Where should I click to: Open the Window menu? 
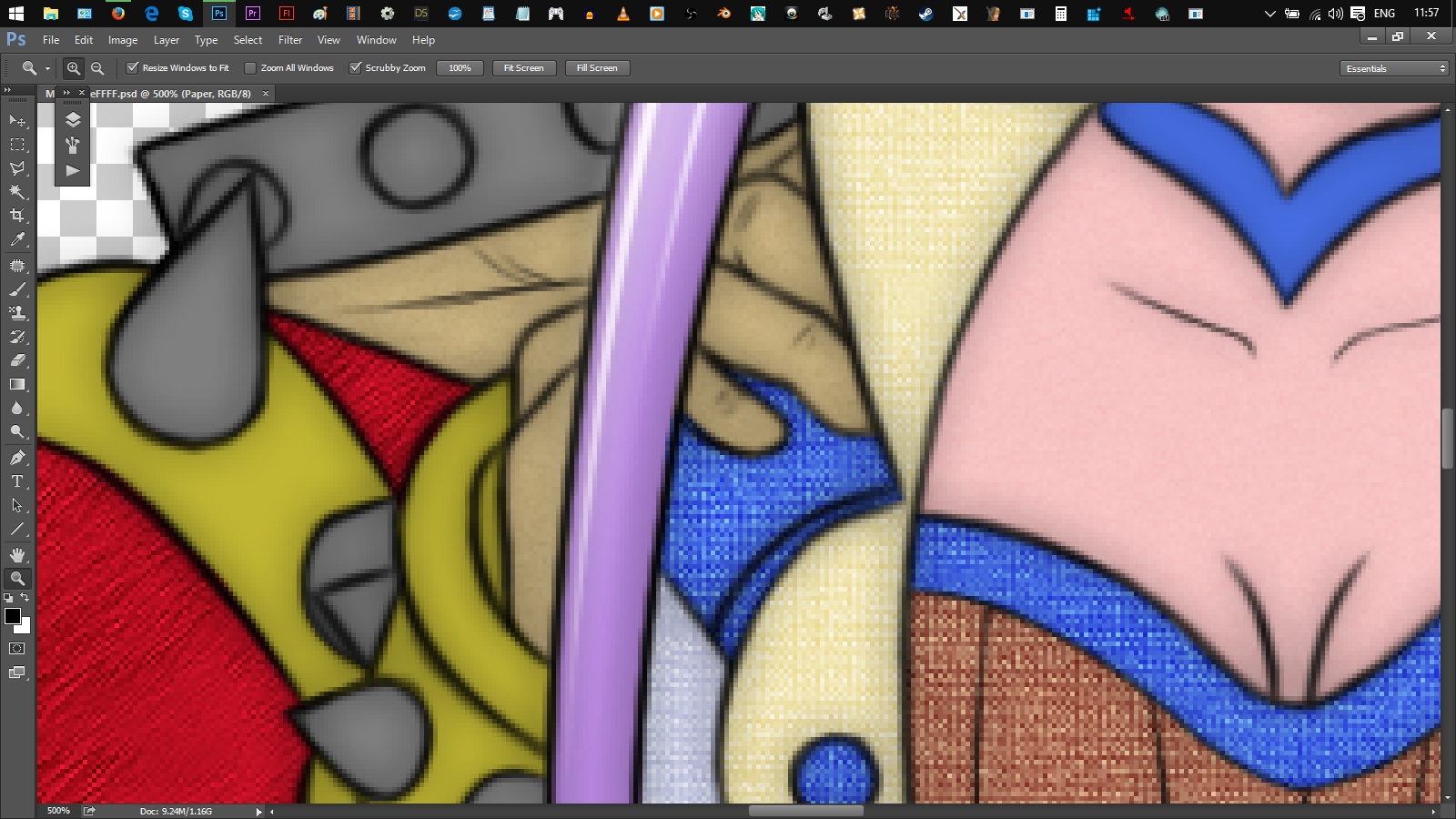pyautogui.click(x=377, y=40)
